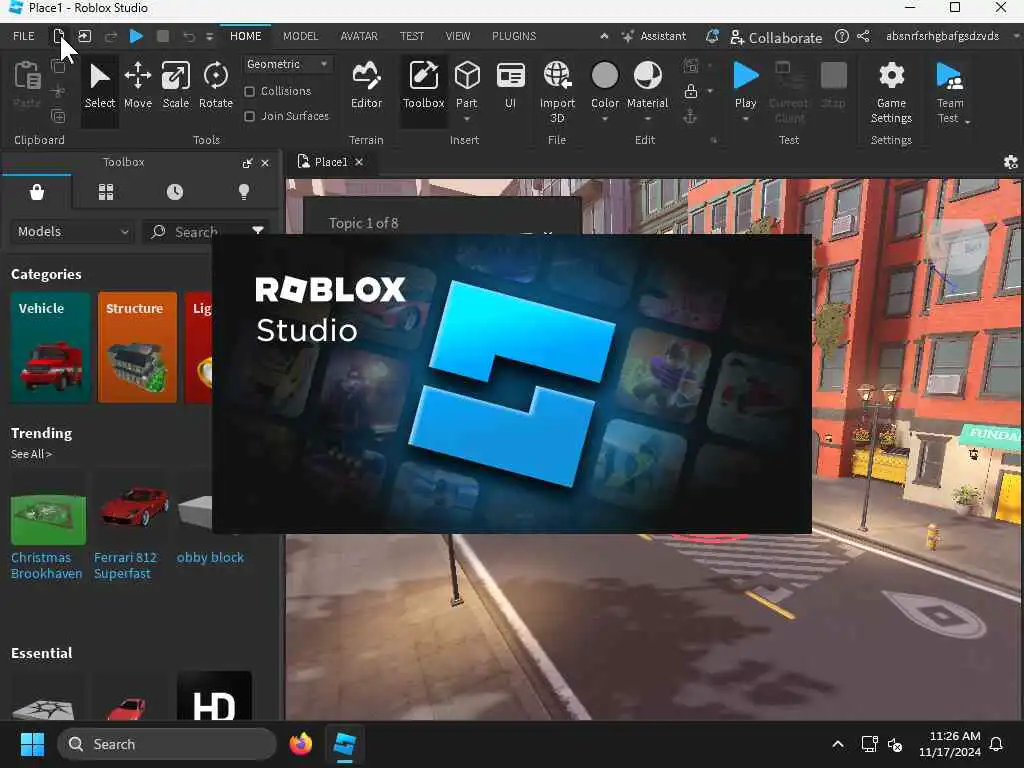Open the FILE menu
The width and height of the screenshot is (1024, 768).
[24, 37]
